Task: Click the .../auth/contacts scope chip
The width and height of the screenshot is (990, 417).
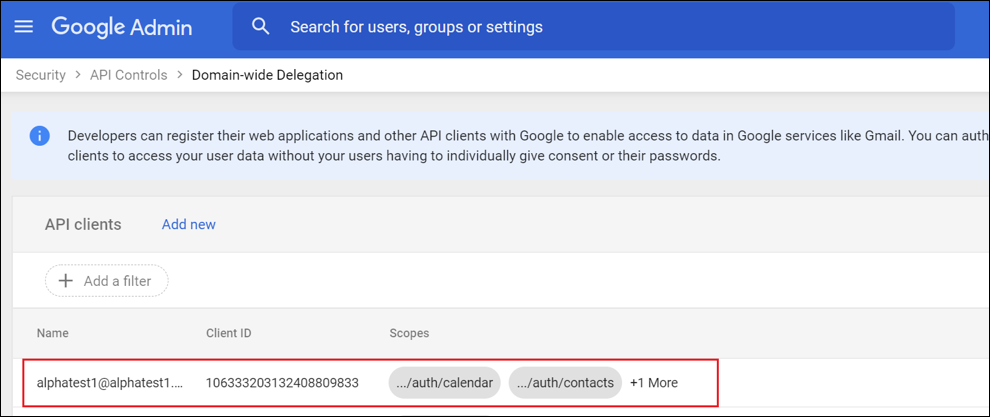Action: 565,383
